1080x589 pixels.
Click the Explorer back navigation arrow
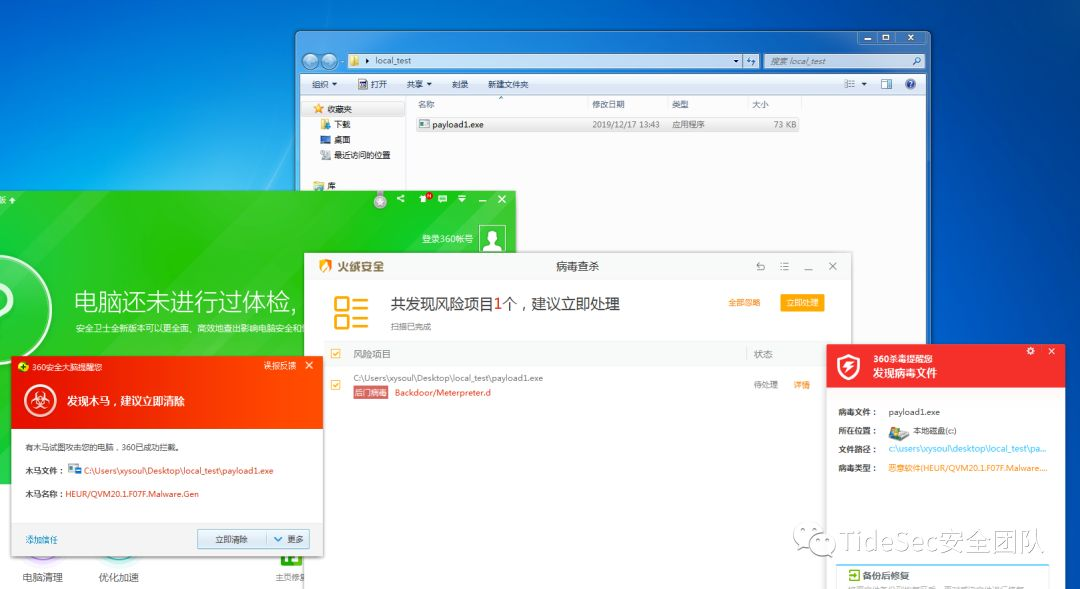[x=311, y=61]
